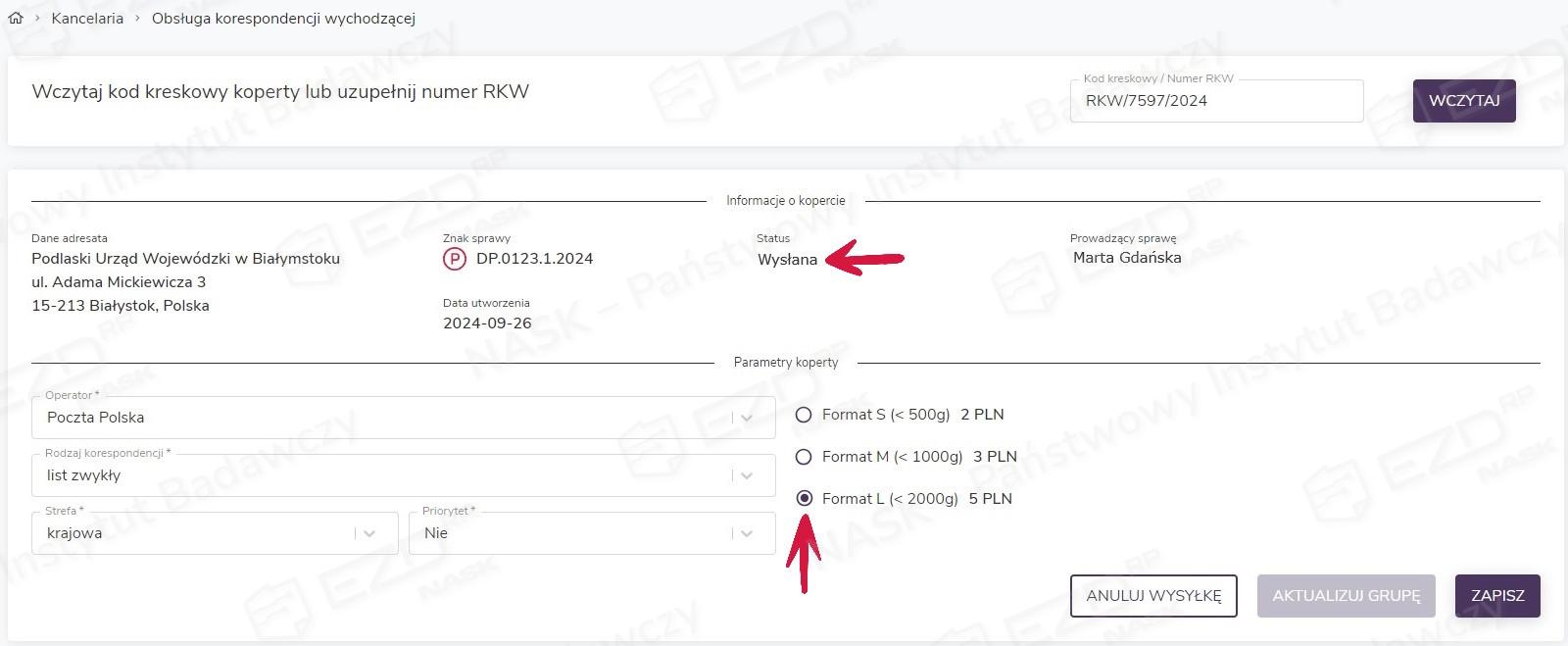Screen dimensions: 1568x646
Task: Select Format L radio button
Action: (804, 499)
